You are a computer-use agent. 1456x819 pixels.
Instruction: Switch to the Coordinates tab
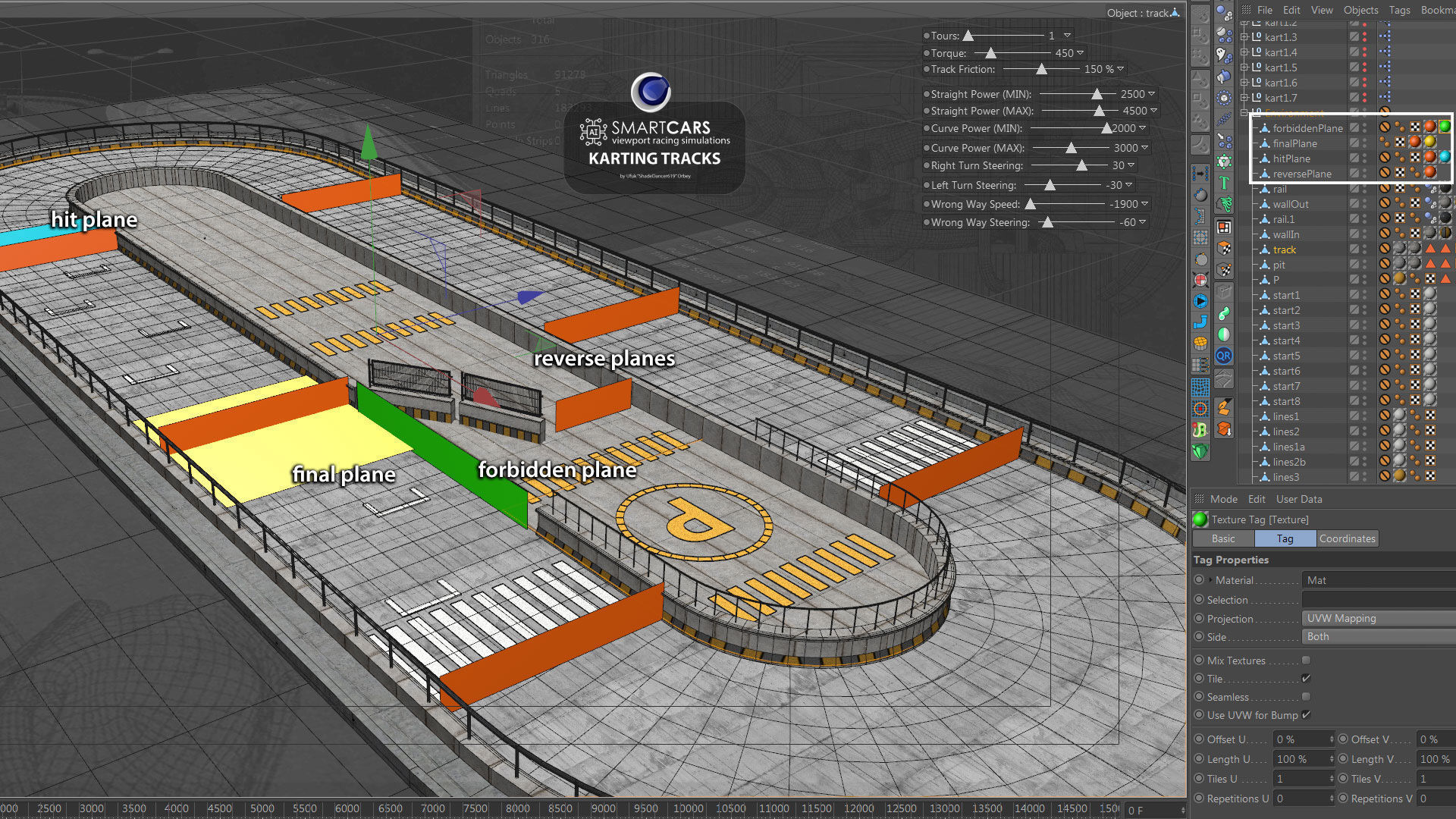pos(1347,538)
